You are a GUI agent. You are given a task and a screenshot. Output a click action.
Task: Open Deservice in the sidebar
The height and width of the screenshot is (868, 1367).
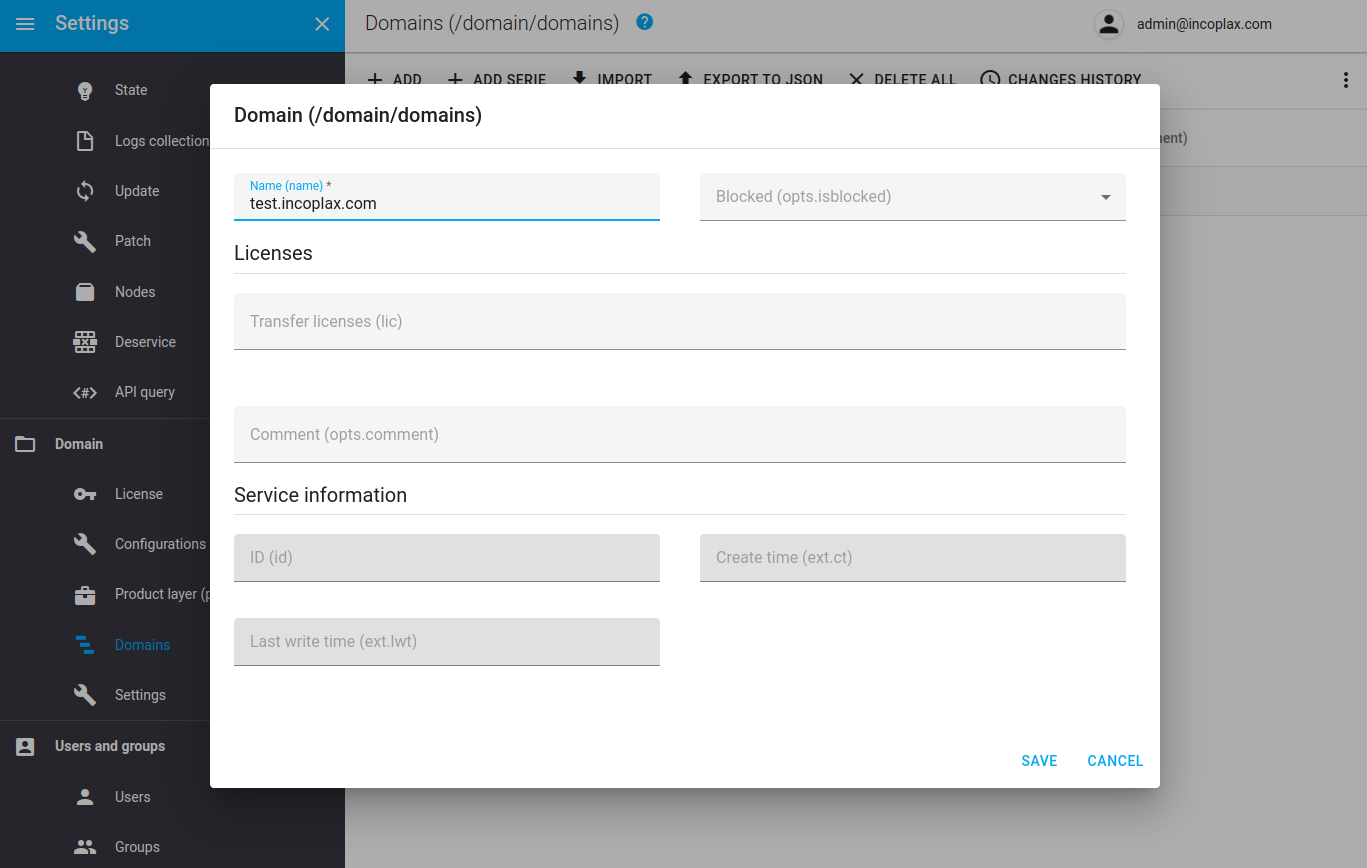145,342
